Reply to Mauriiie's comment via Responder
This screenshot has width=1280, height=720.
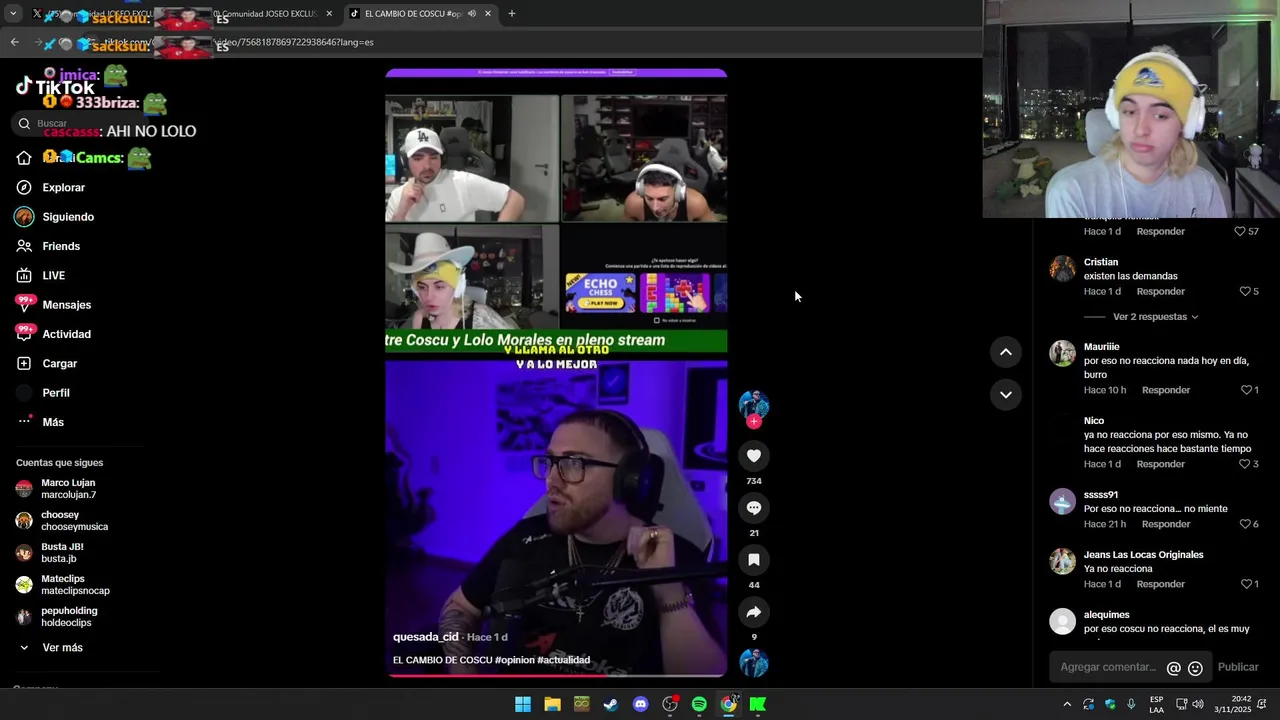(x=1166, y=390)
